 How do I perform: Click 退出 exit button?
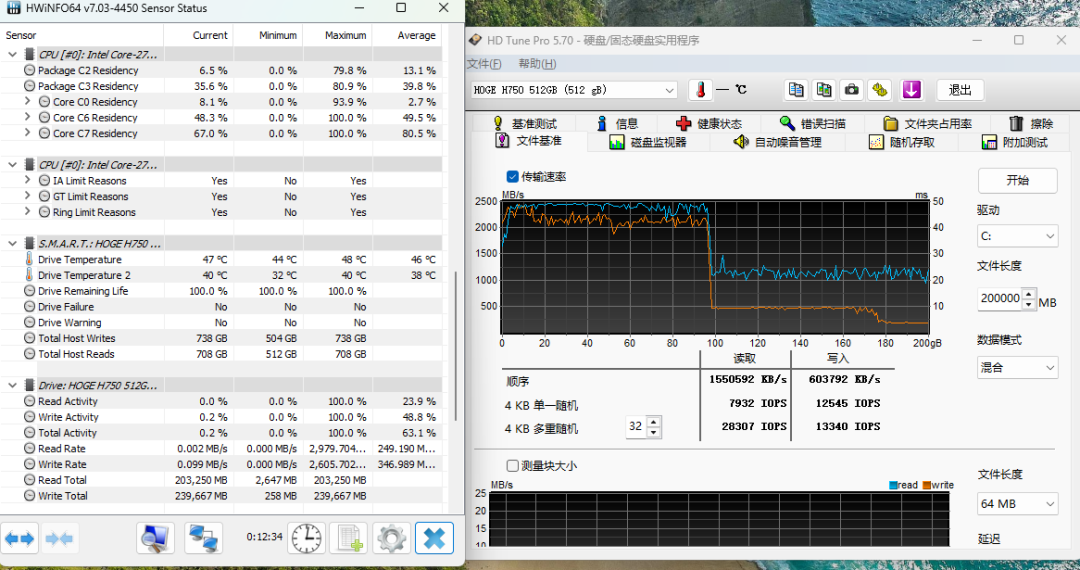pyautogui.click(x=960, y=90)
